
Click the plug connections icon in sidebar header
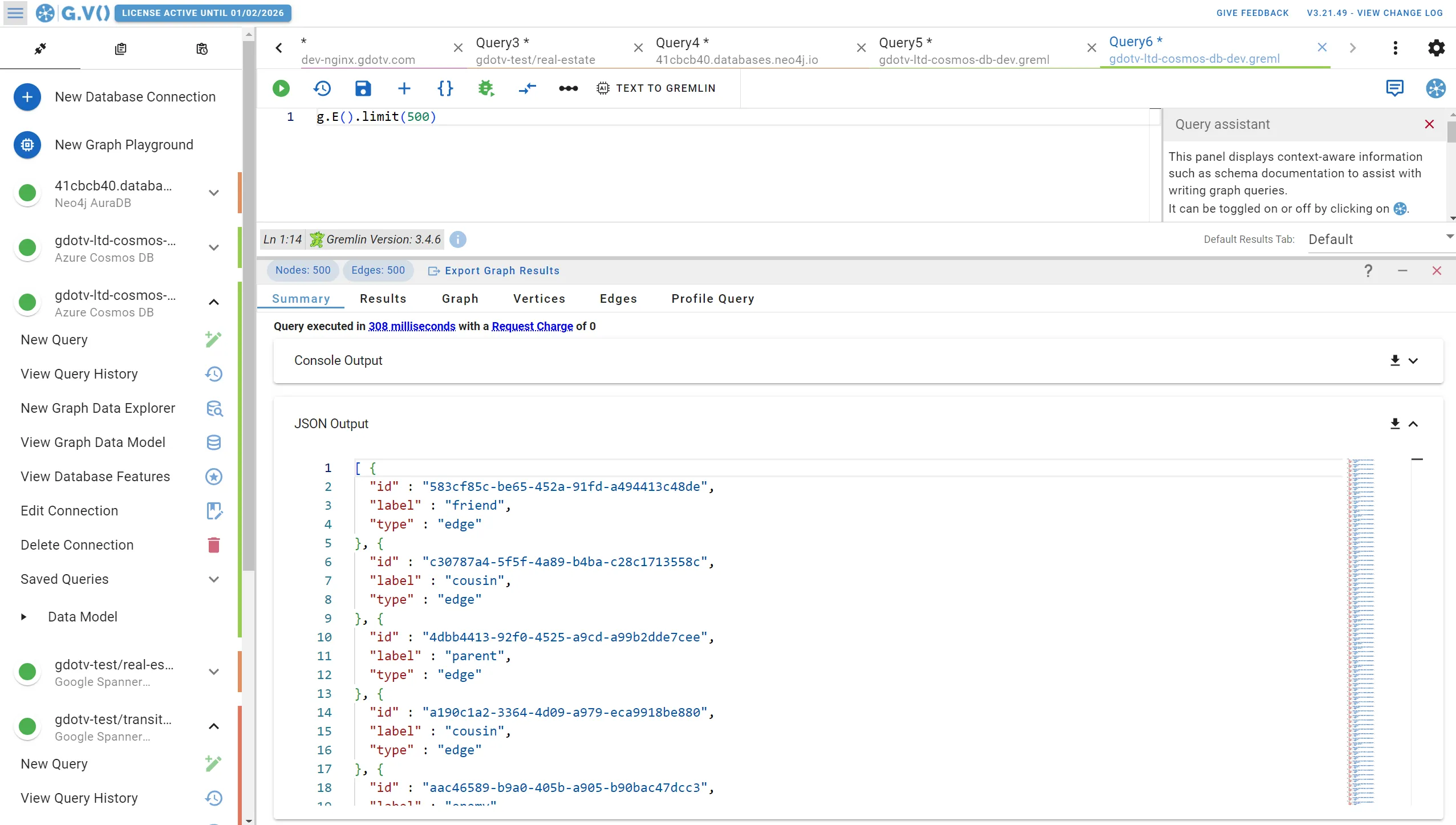40,49
